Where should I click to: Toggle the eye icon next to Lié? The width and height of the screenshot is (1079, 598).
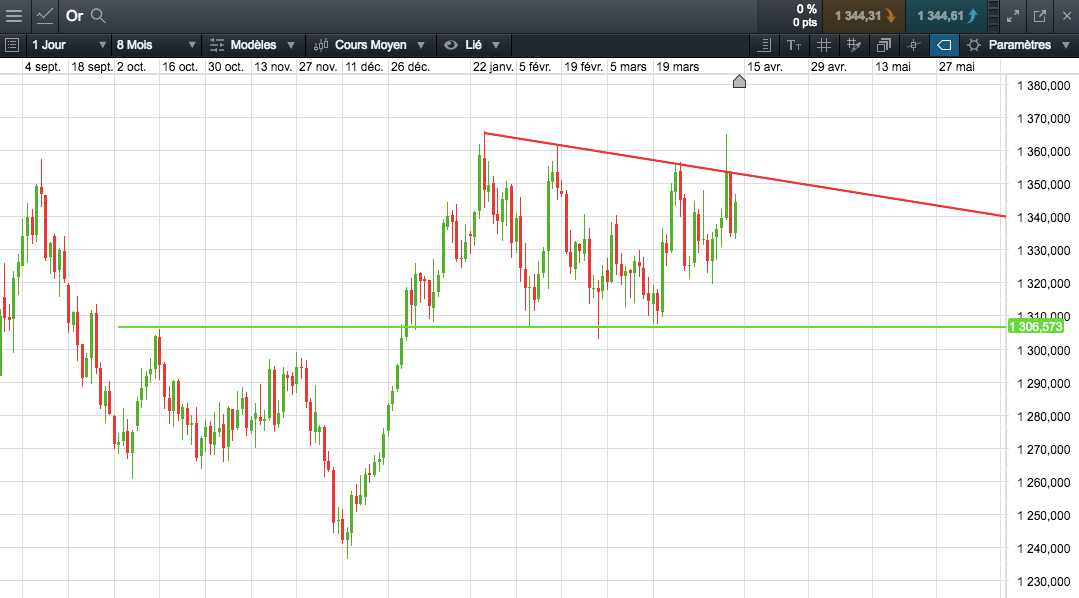pyautogui.click(x=451, y=45)
